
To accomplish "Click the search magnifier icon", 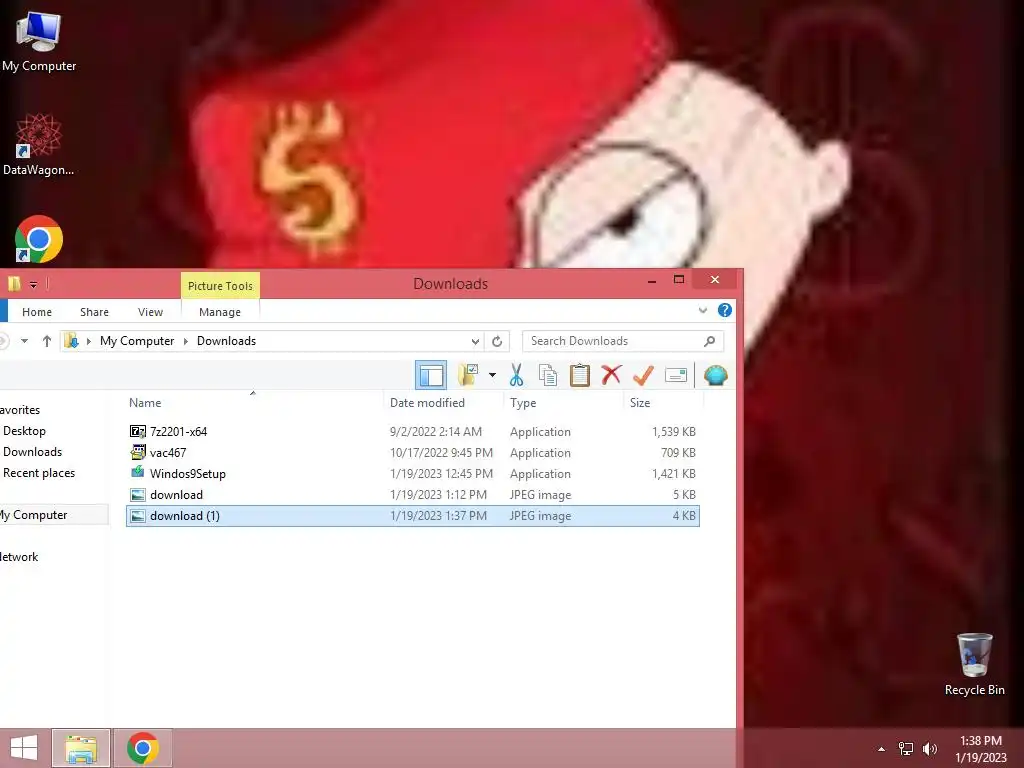I will 710,341.
